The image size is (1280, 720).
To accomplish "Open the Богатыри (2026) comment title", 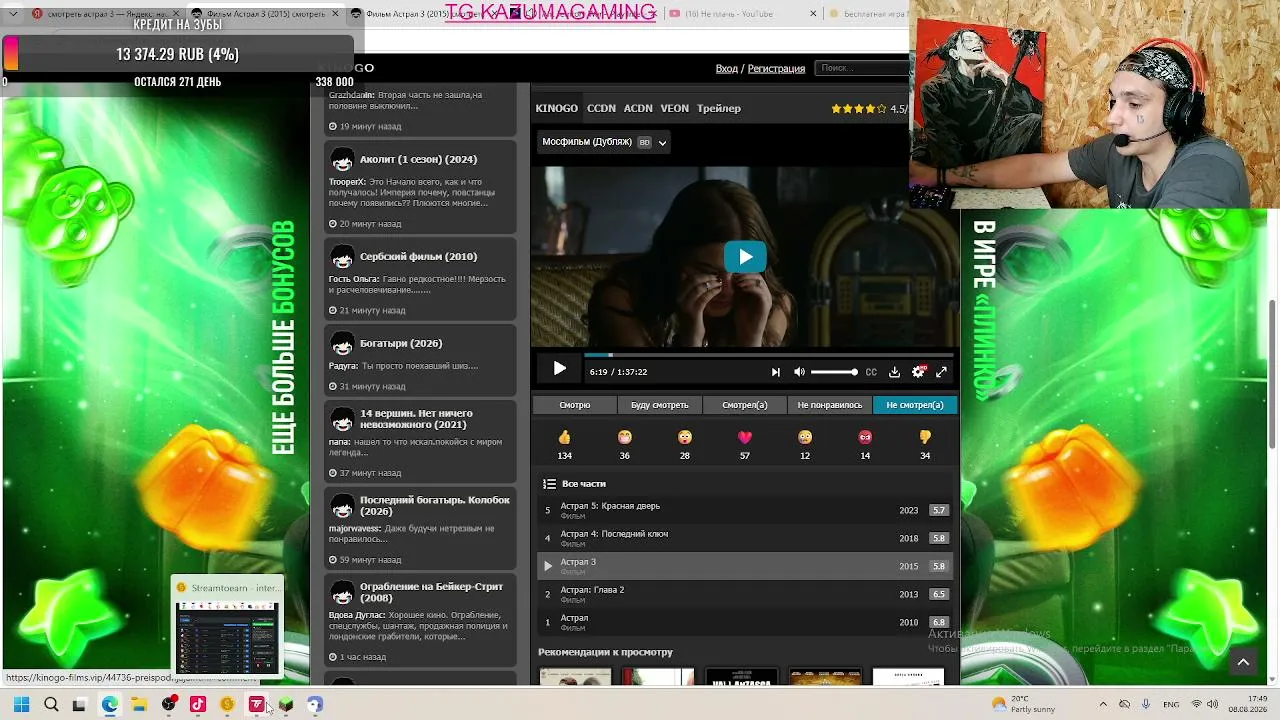I will (x=401, y=344).
